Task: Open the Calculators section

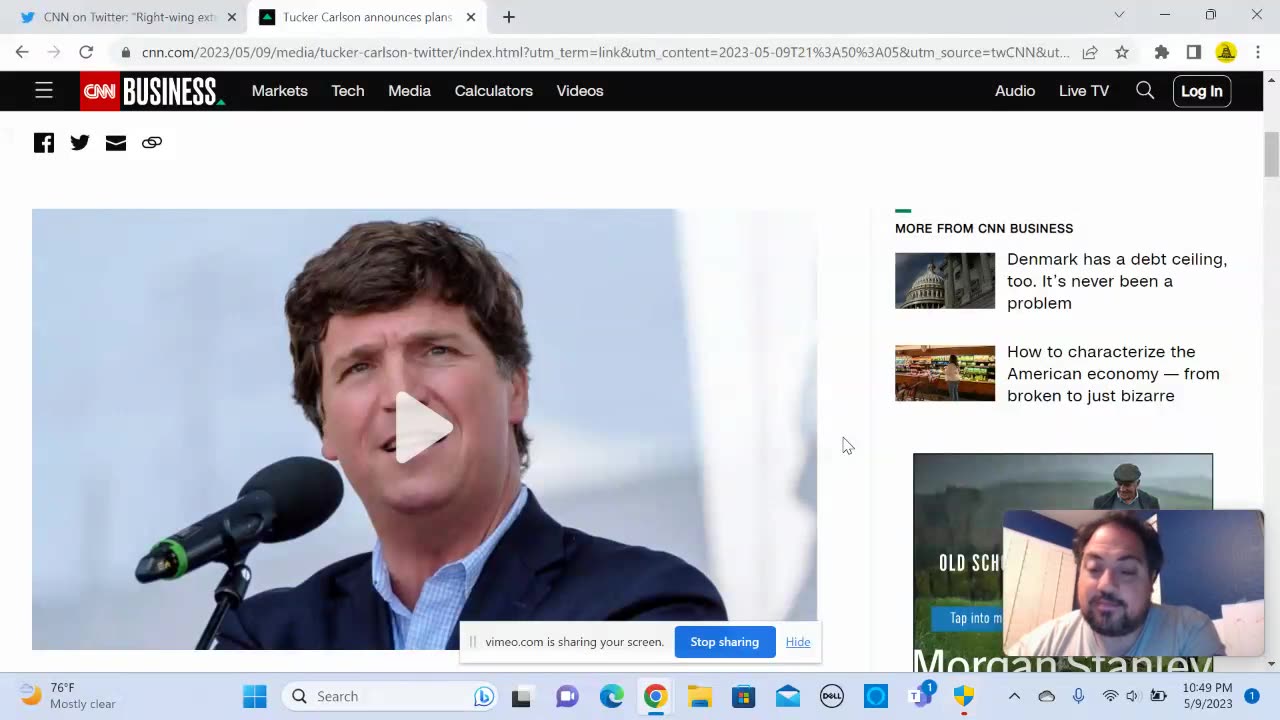Action: (x=494, y=91)
